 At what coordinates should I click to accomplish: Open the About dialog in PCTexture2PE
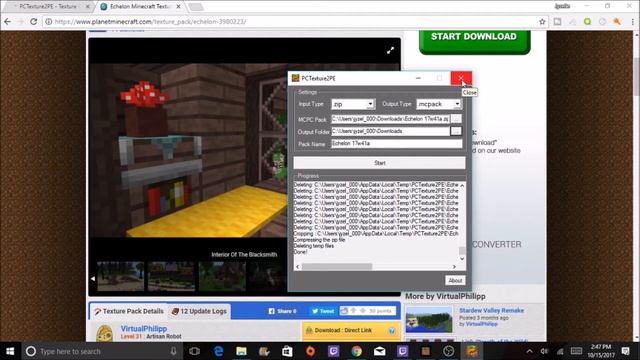455,280
